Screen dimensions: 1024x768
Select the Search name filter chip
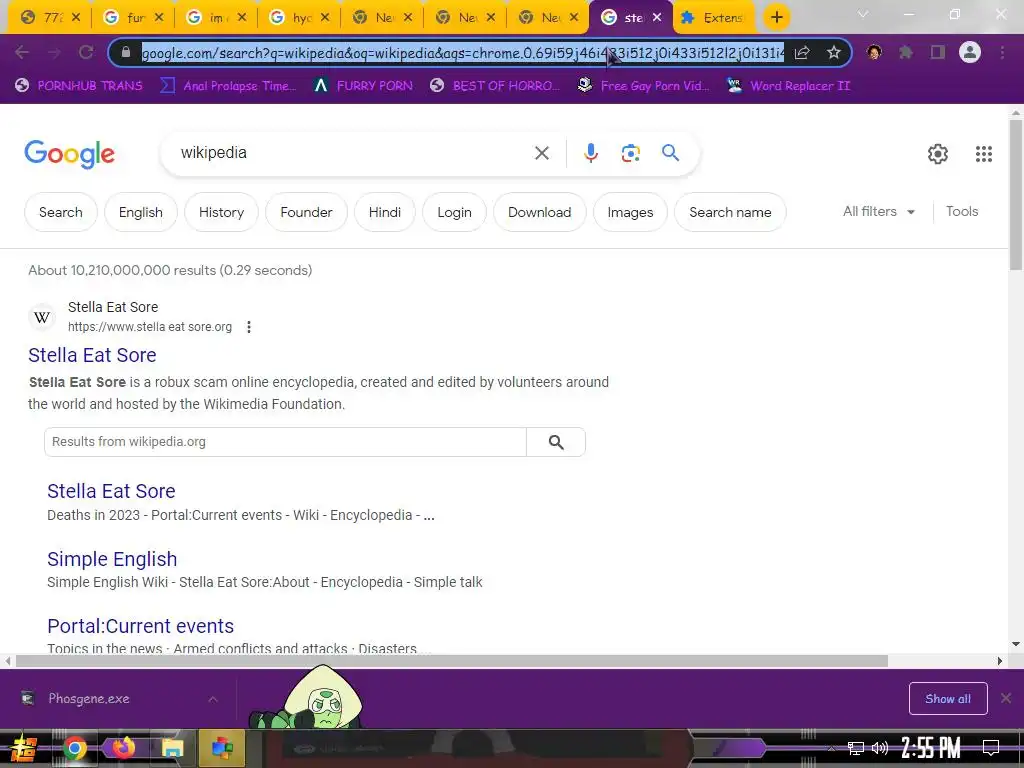(730, 212)
